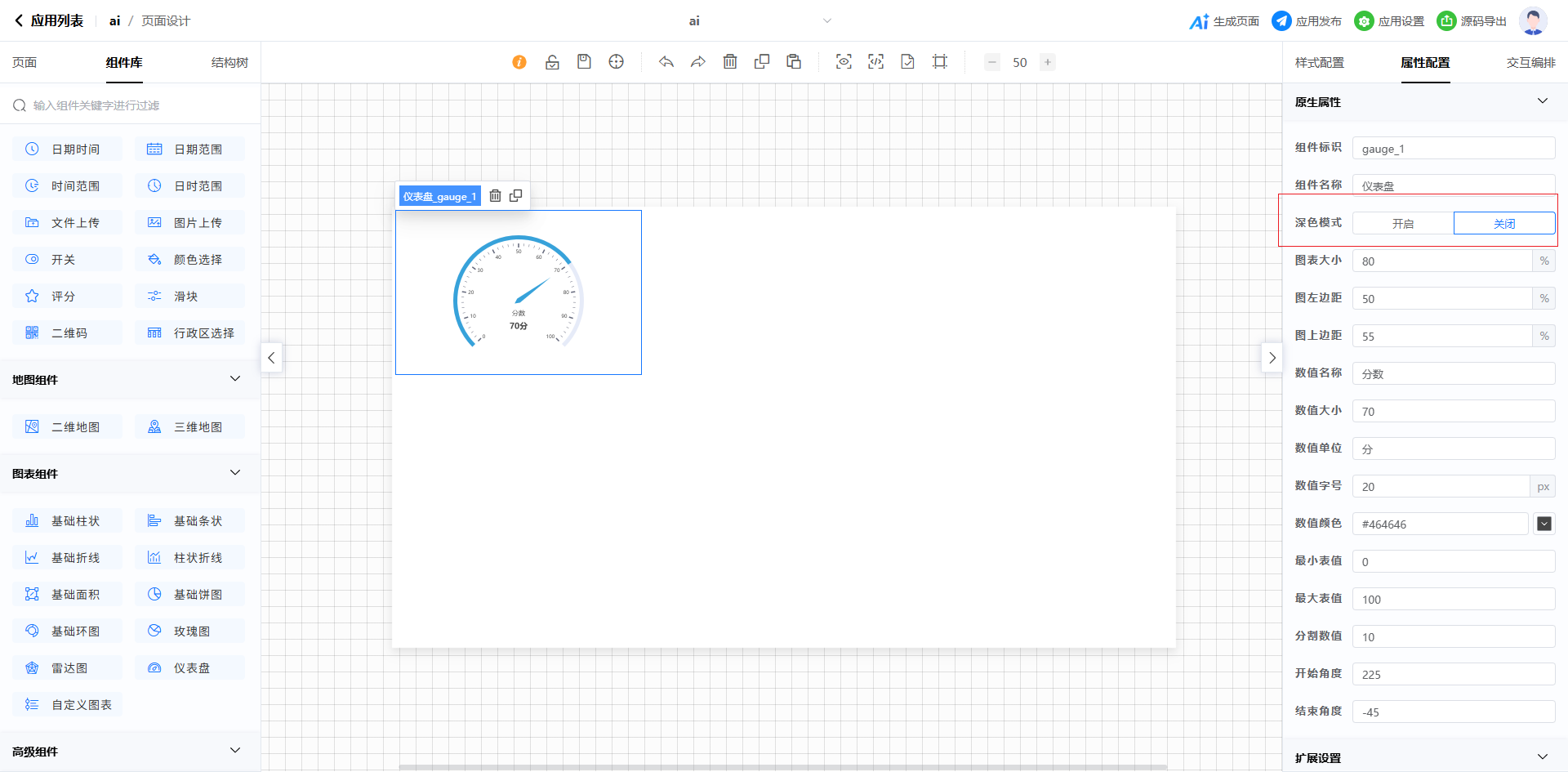Delete the gauge_1 component via its label trash icon
1568x772 pixels.
click(x=495, y=196)
